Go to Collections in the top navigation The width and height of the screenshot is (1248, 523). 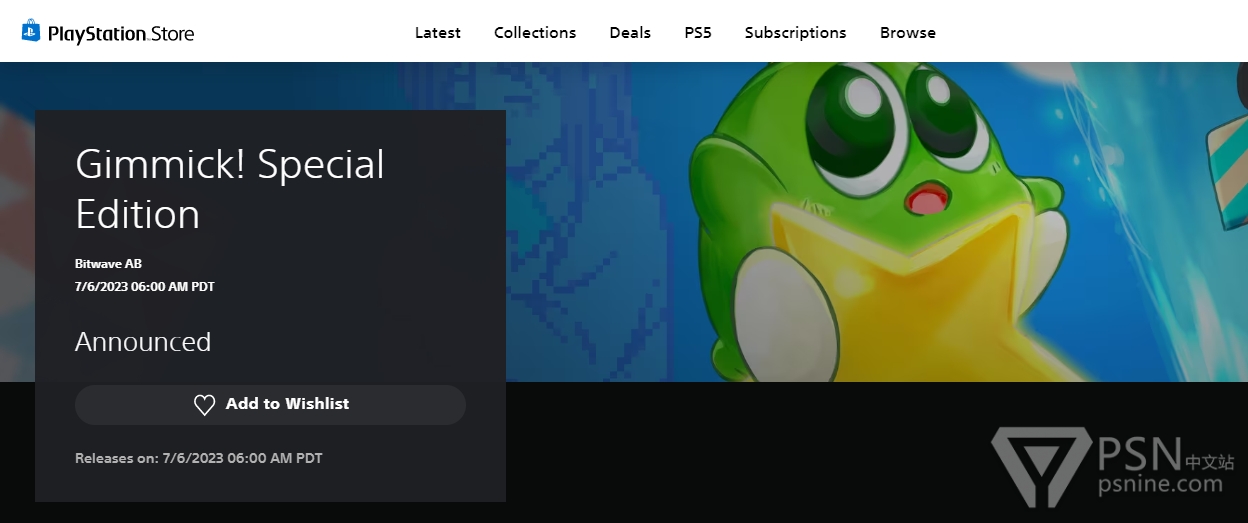(x=535, y=33)
